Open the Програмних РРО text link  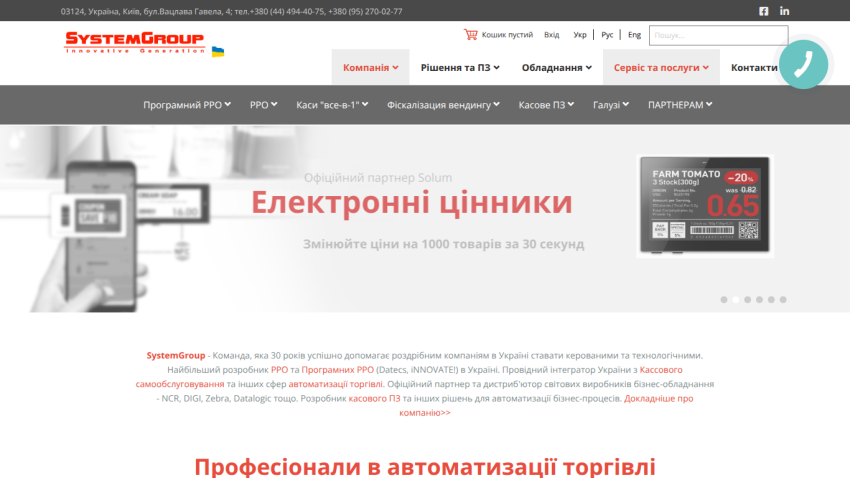[x=338, y=370]
